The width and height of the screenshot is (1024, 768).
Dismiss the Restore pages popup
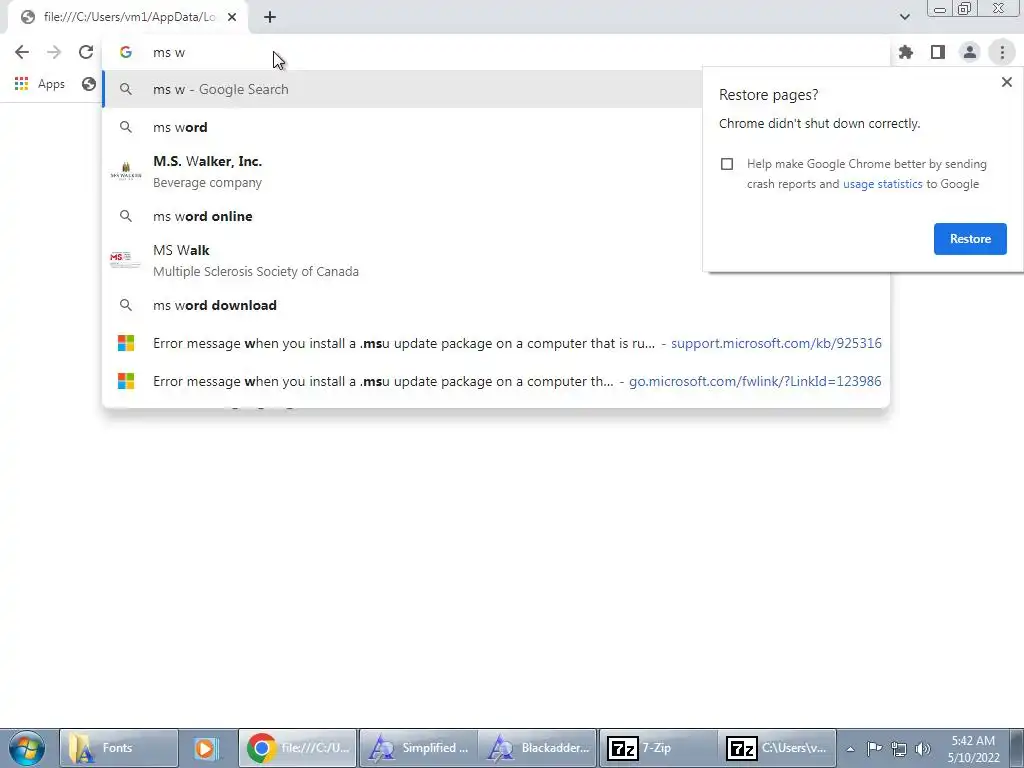pyautogui.click(x=1006, y=82)
